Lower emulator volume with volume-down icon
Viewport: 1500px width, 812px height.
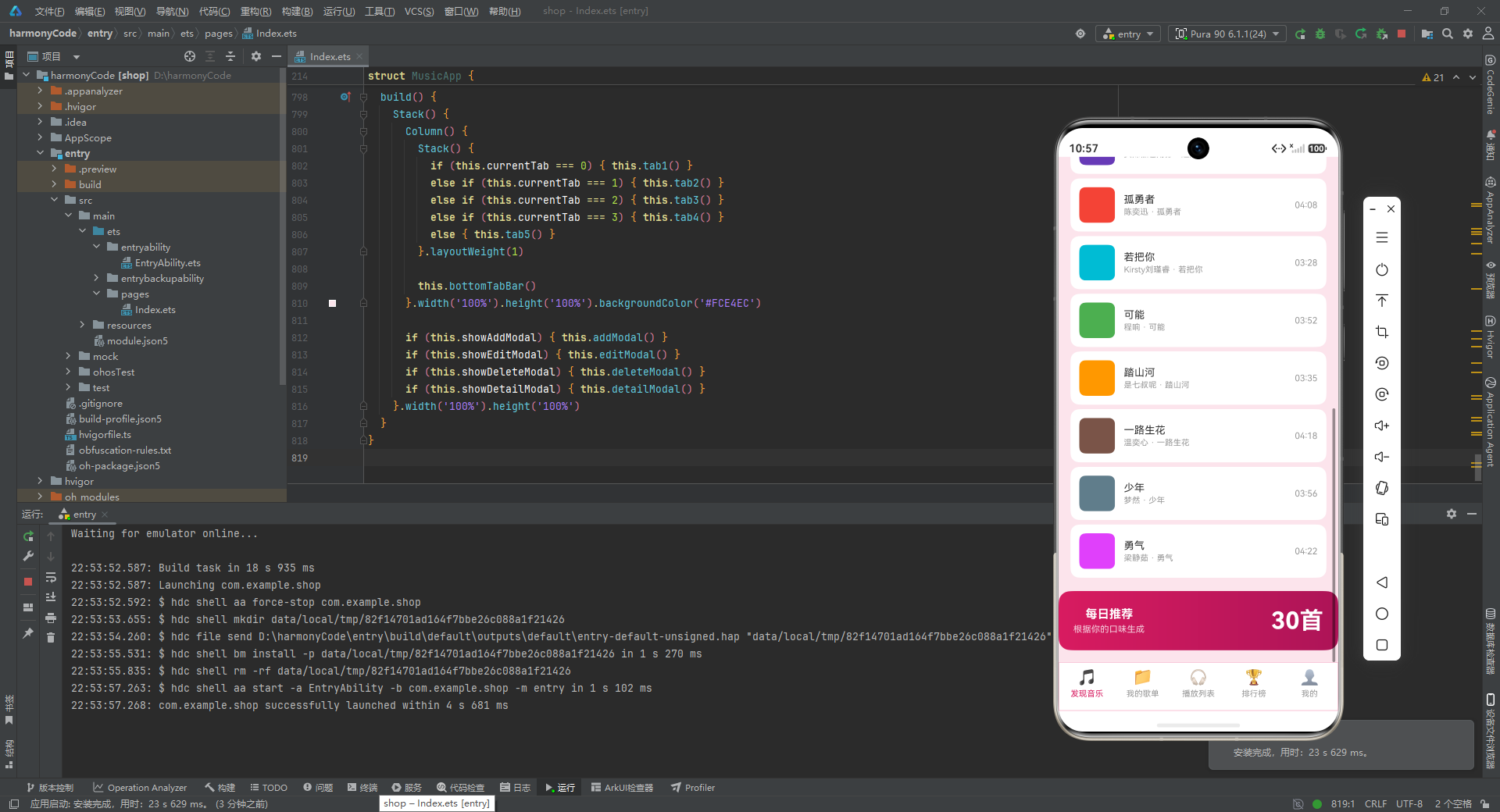pos(1382,457)
